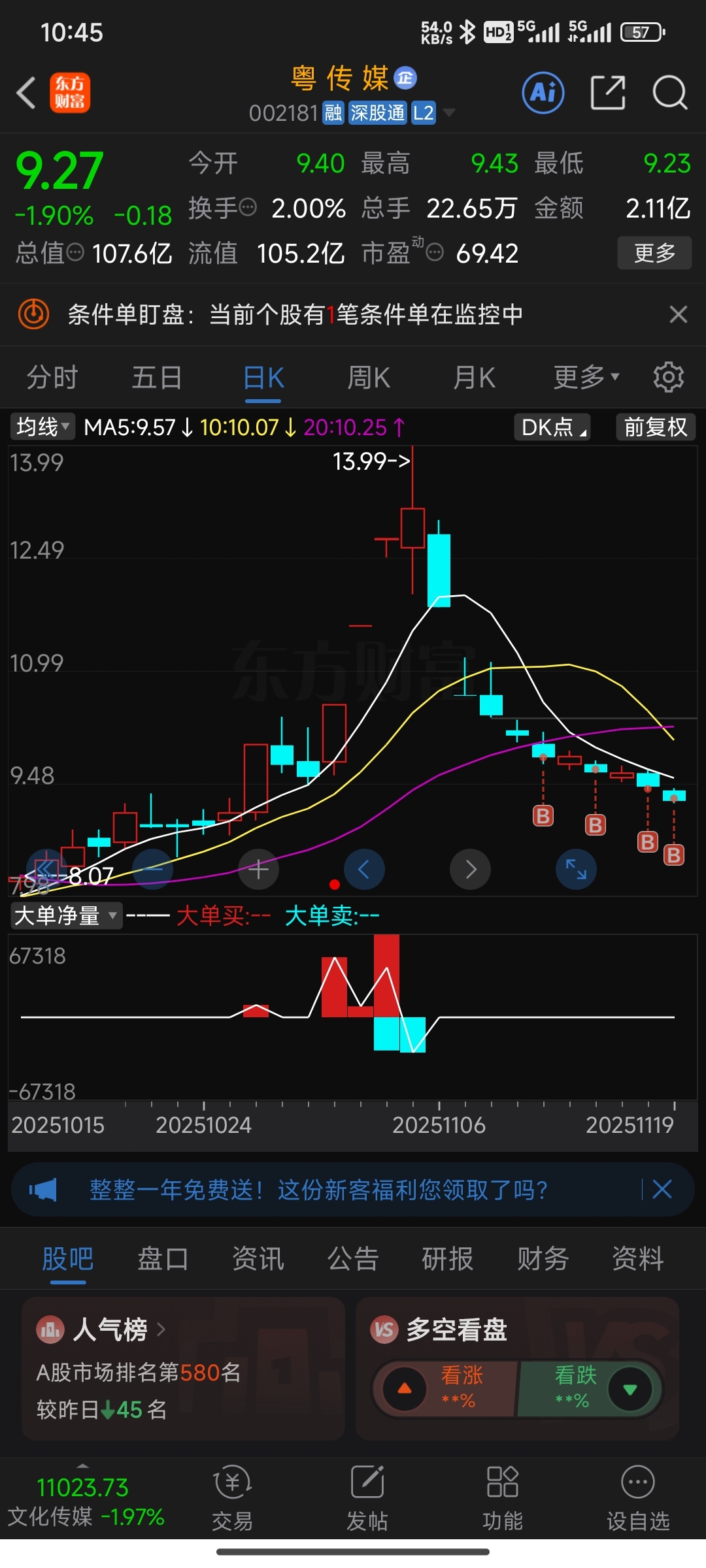Switch to 月K tab
Image resolution: width=706 pixels, height=1568 pixels.
[x=475, y=377]
